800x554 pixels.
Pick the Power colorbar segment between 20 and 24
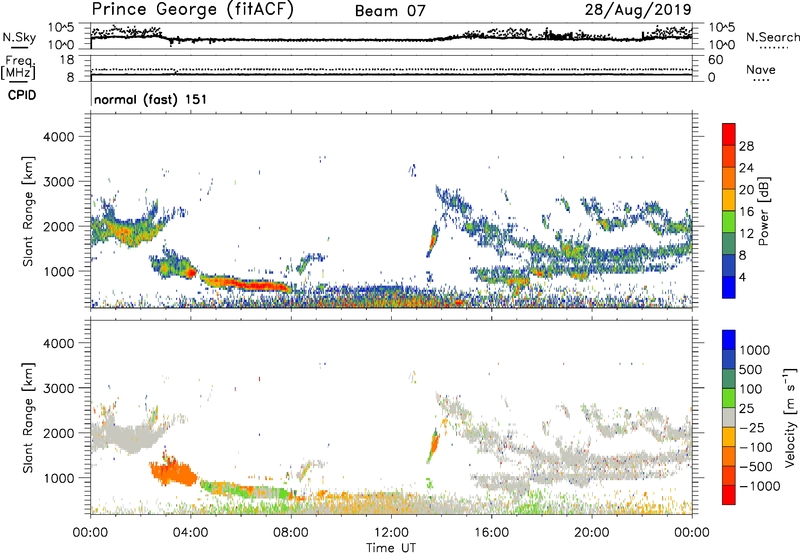click(x=729, y=178)
